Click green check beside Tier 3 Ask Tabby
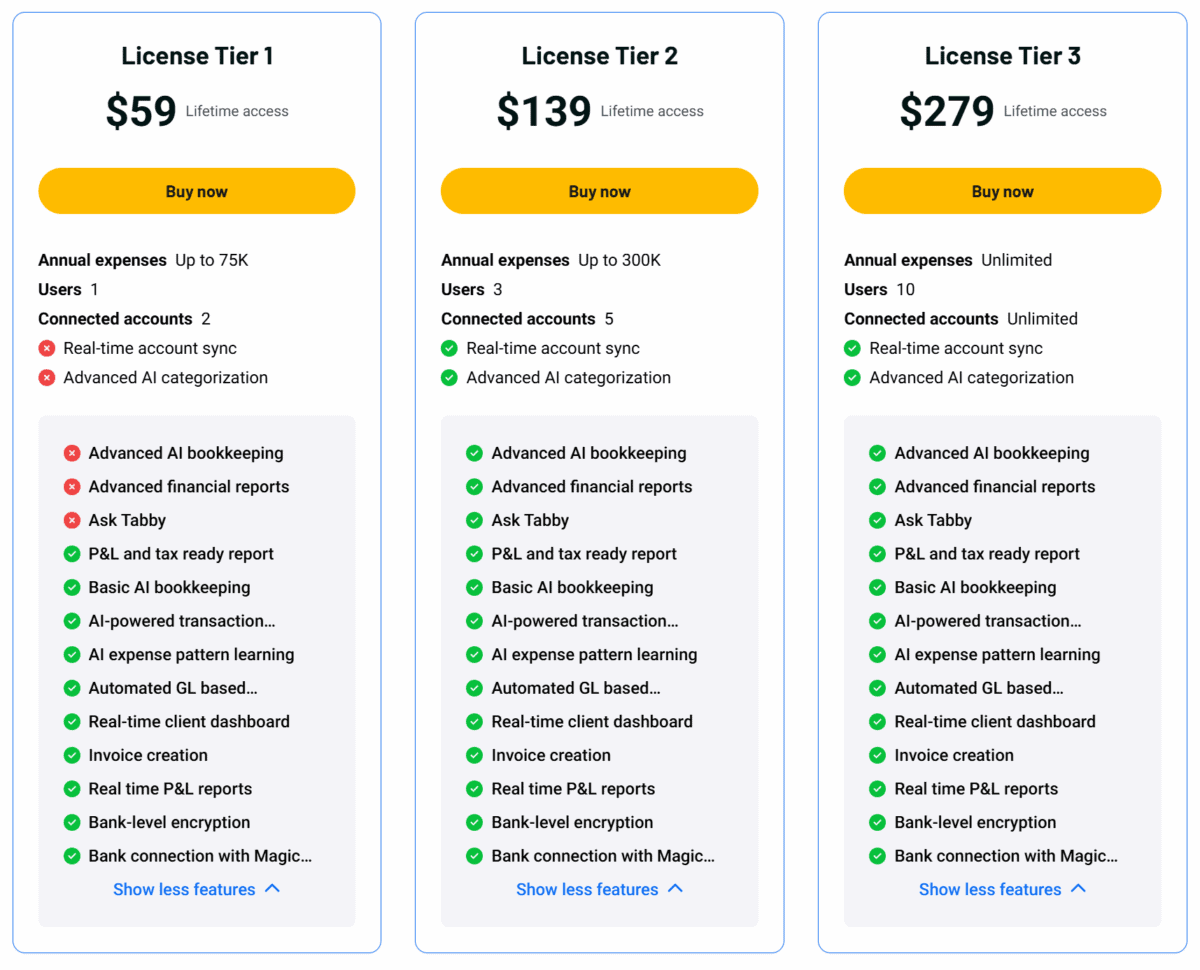1200x970 pixels. point(877,521)
